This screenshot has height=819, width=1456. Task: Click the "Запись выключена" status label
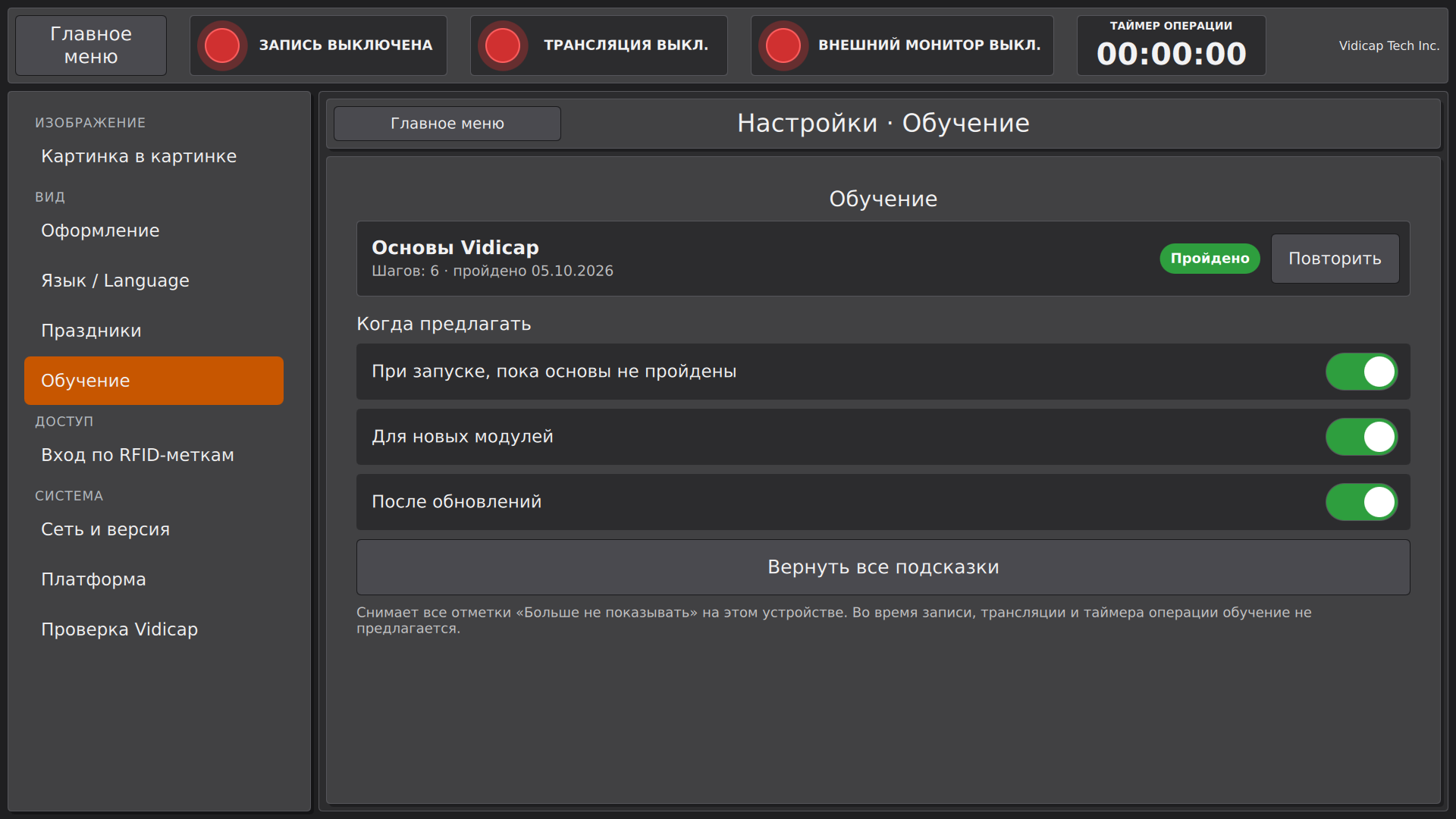[x=346, y=45]
